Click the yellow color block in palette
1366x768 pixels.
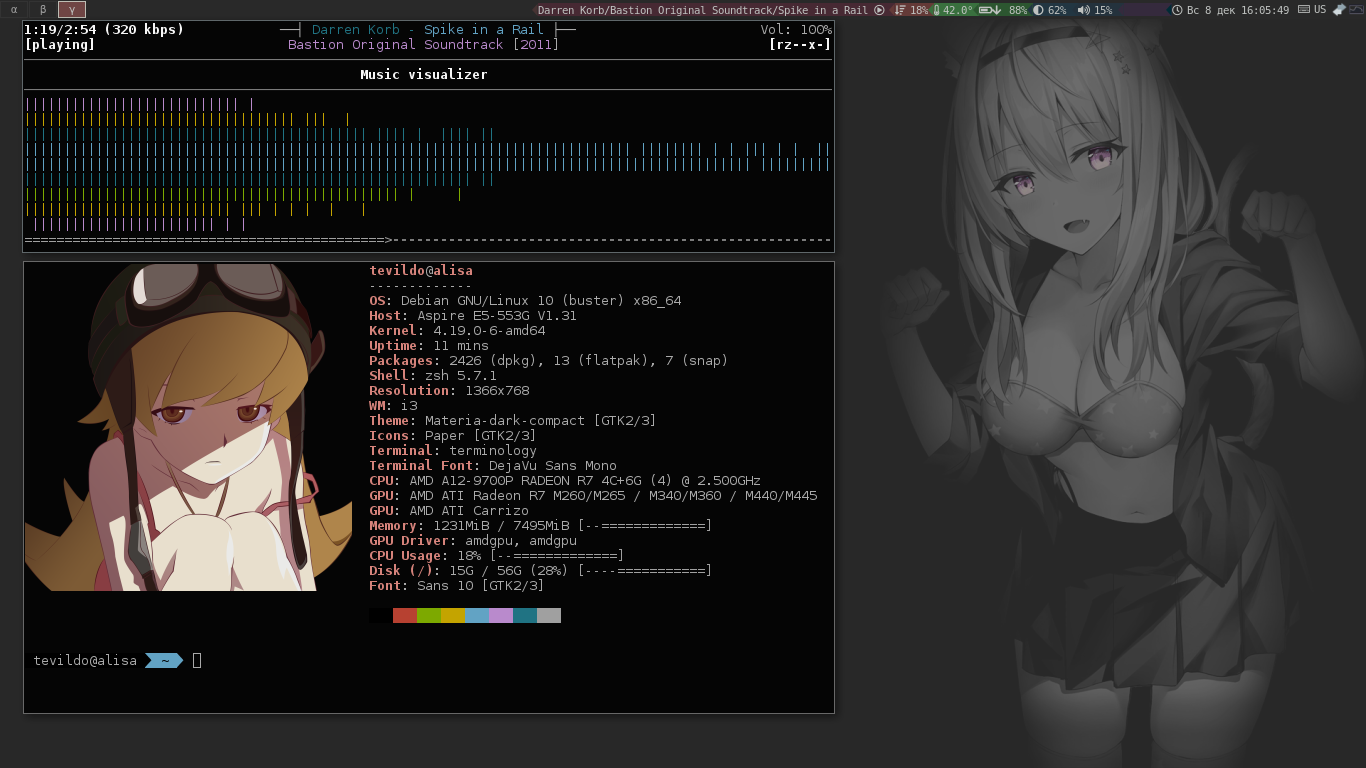pos(453,616)
